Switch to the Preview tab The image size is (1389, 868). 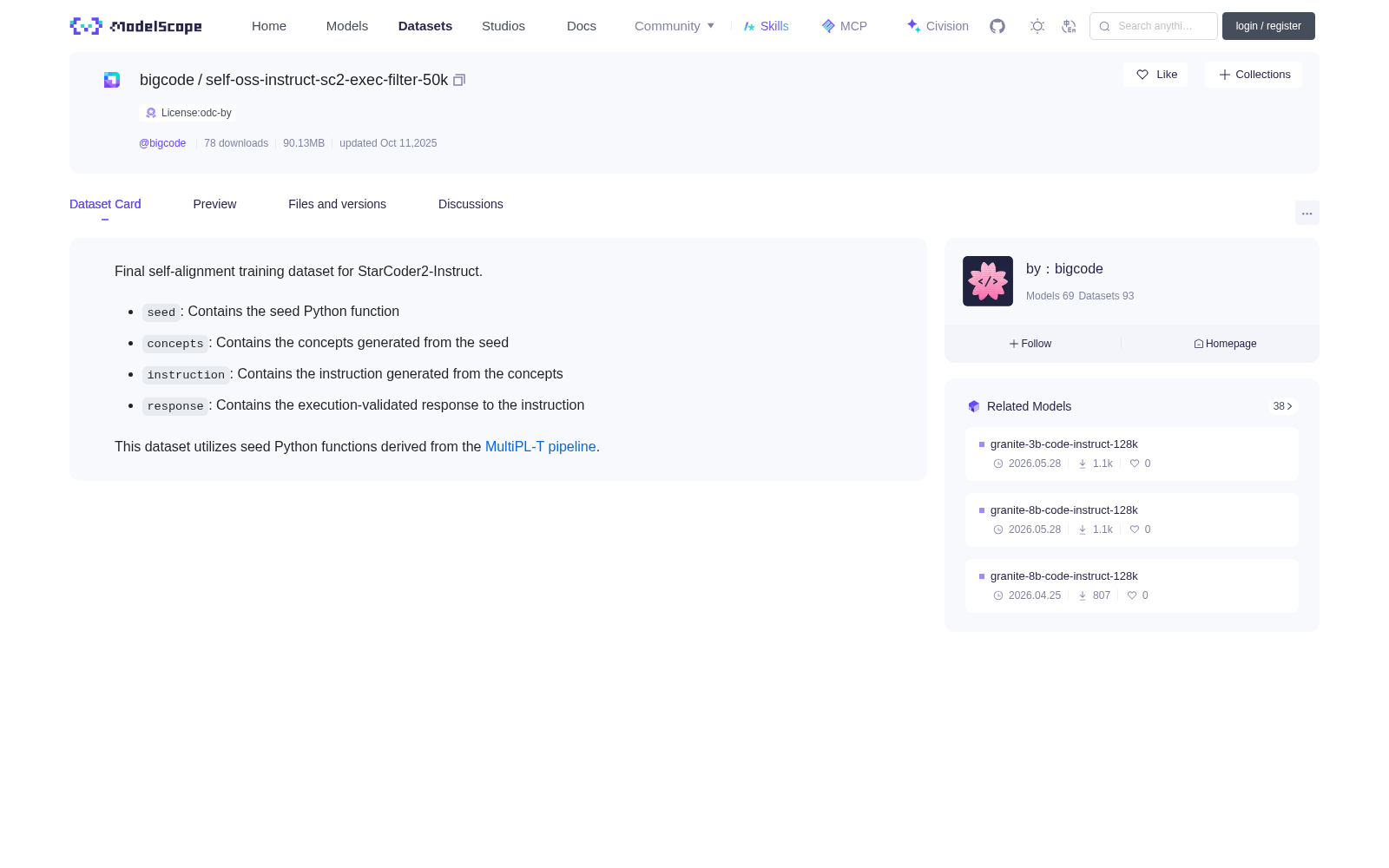tap(214, 204)
